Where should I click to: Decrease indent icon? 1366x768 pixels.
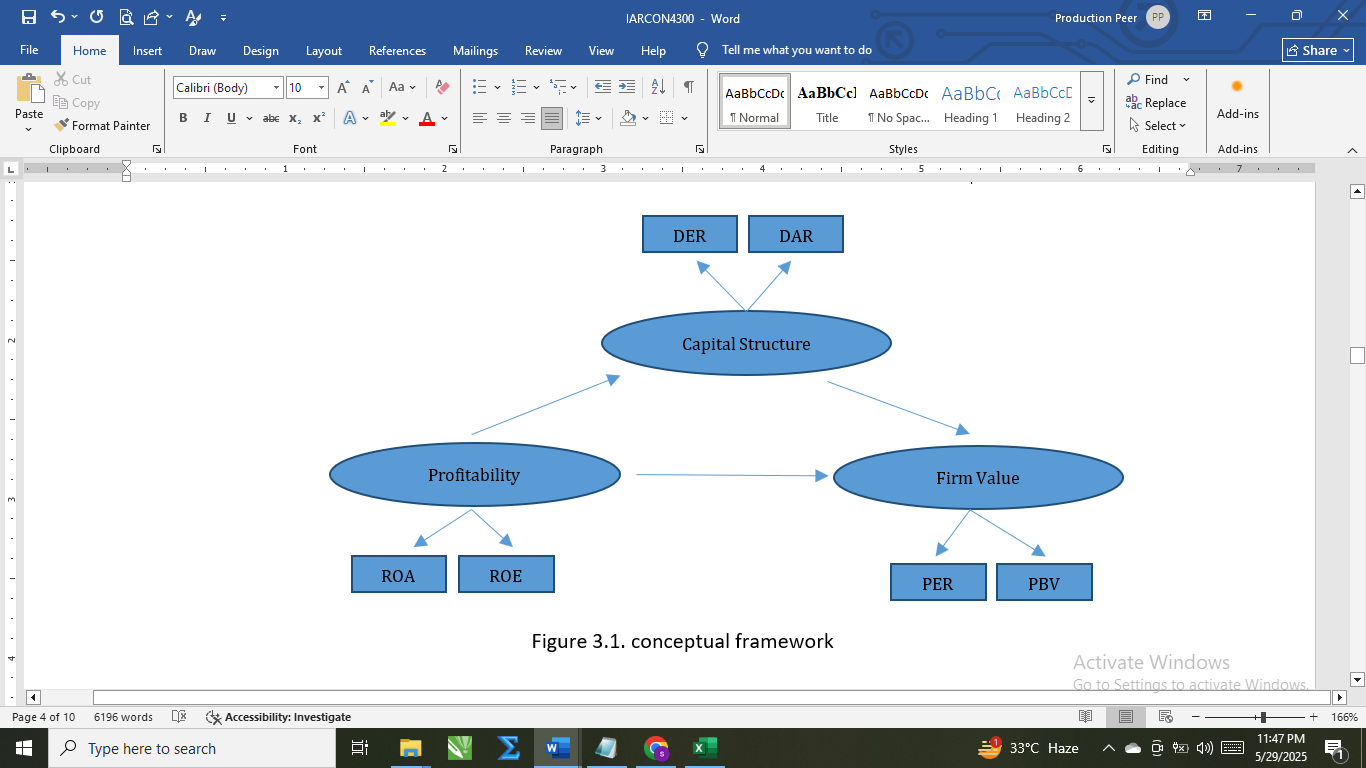coord(602,87)
